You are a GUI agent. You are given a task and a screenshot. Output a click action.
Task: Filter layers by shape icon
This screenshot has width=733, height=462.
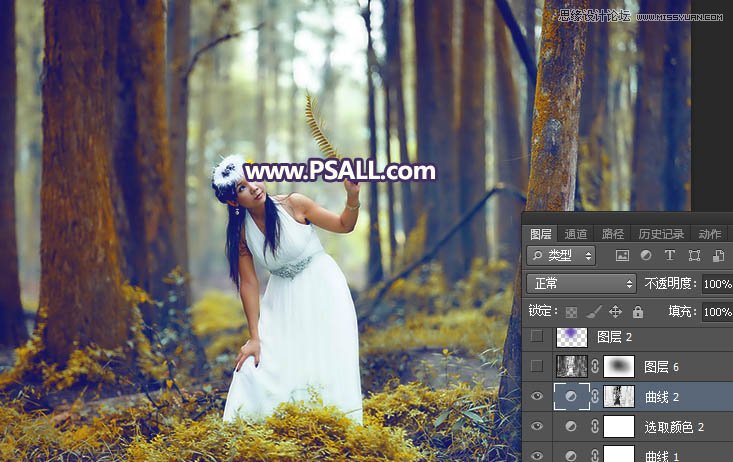click(694, 255)
